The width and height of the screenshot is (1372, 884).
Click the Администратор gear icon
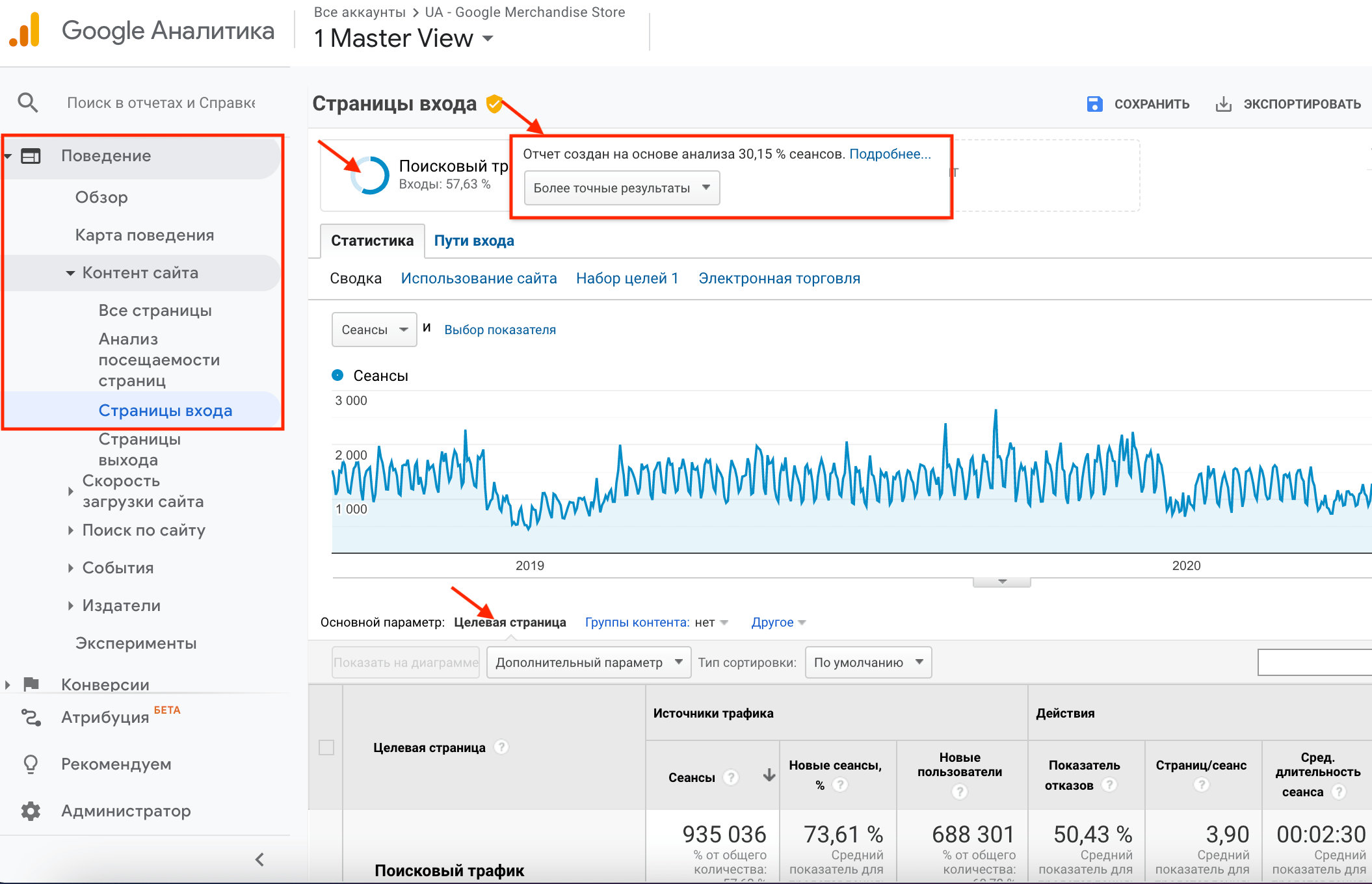(x=31, y=811)
